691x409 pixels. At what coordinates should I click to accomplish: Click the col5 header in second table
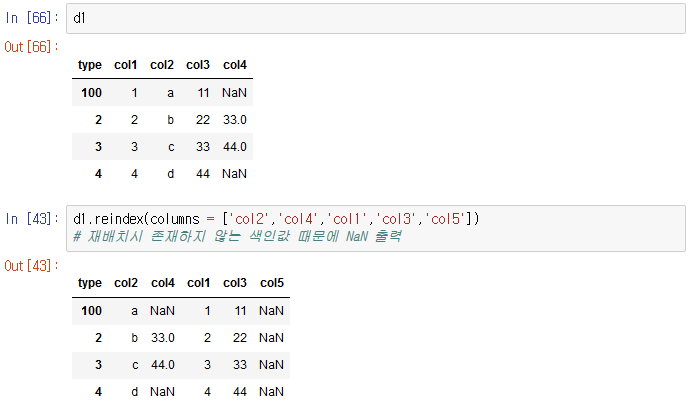coord(272,283)
